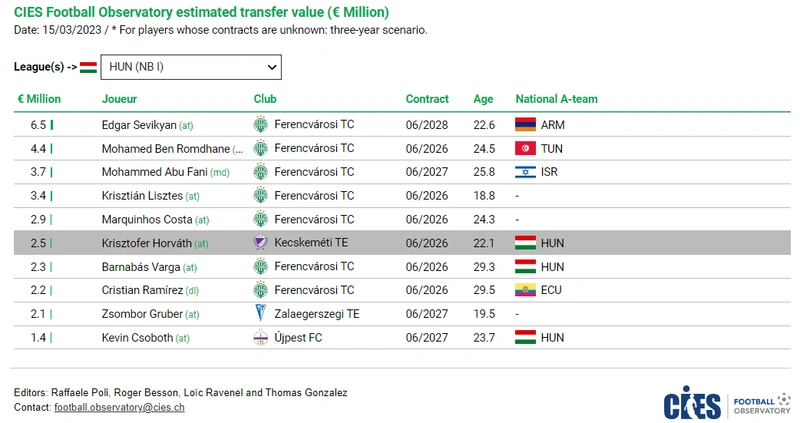The height and width of the screenshot is (423, 800).
Task: Sort by the € Million column header
Action: 39,99
